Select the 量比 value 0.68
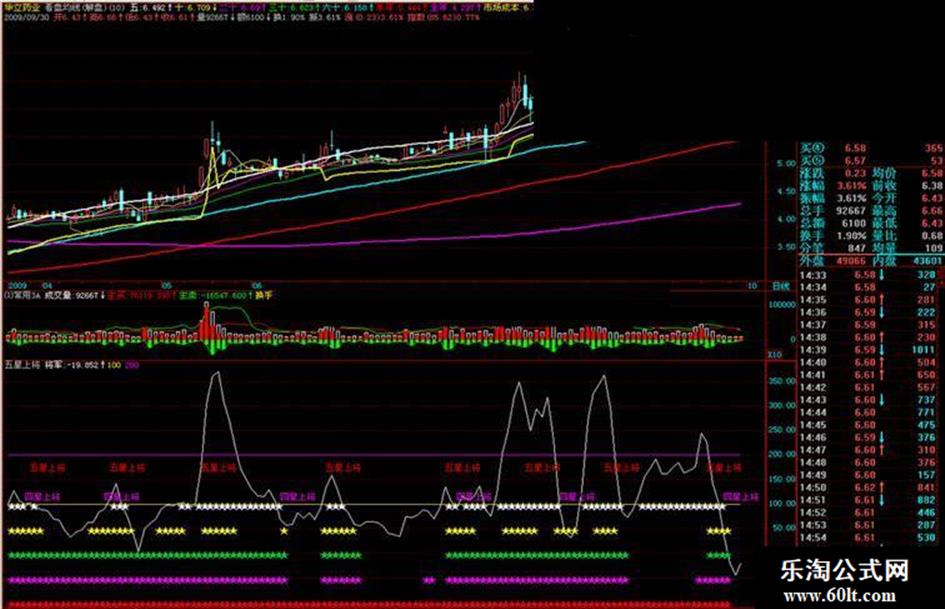 pyautogui.click(x=932, y=236)
